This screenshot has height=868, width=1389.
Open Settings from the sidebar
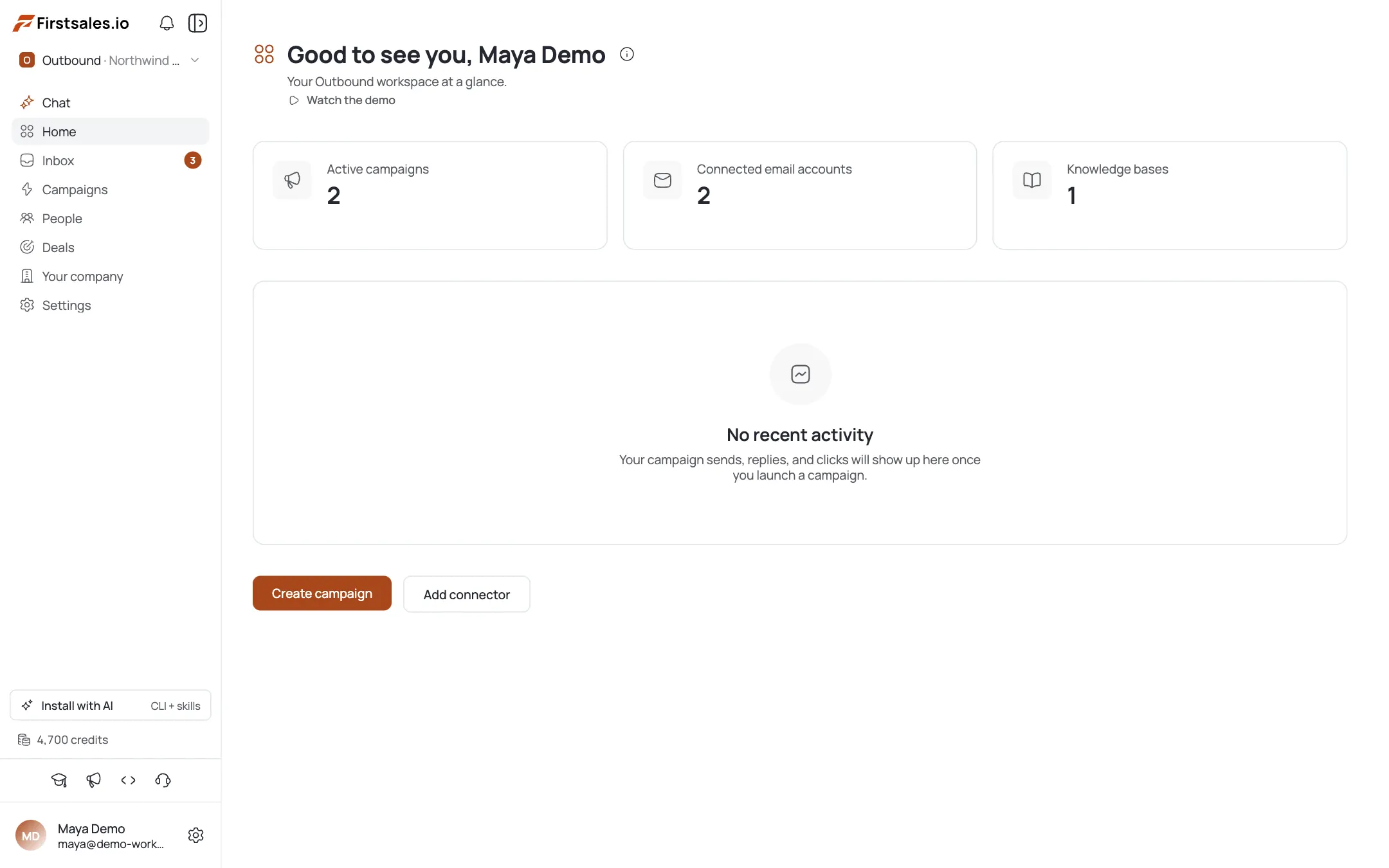coord(111,305)
